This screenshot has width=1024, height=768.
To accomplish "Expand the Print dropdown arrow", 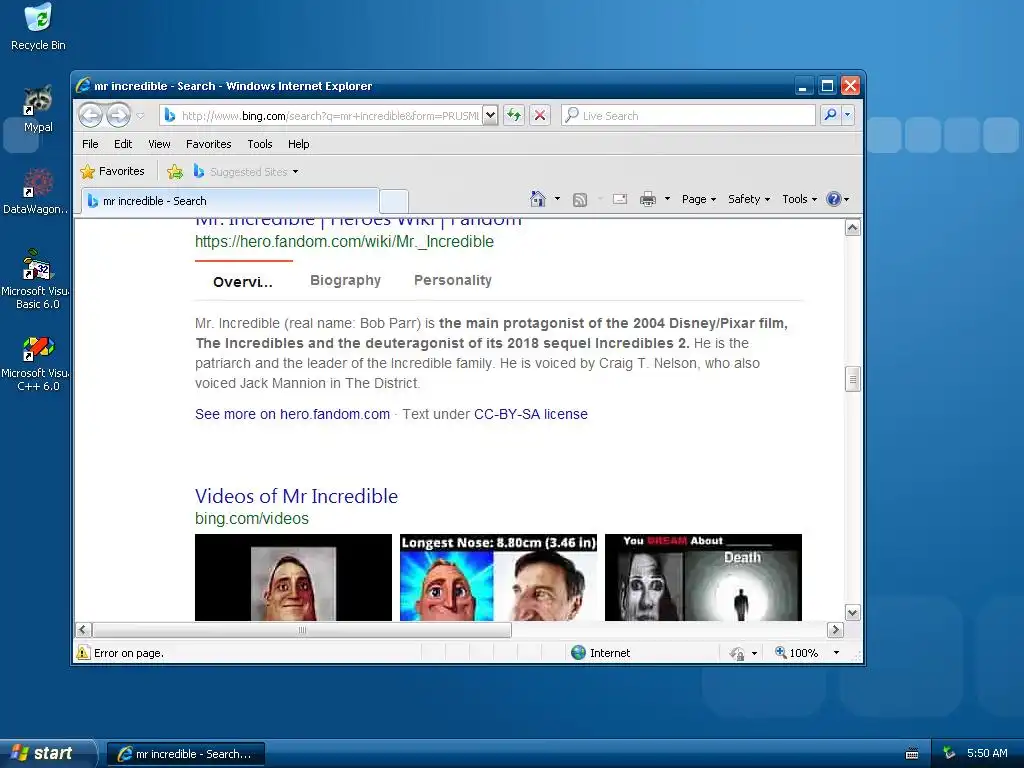I will tap(667, 199).
